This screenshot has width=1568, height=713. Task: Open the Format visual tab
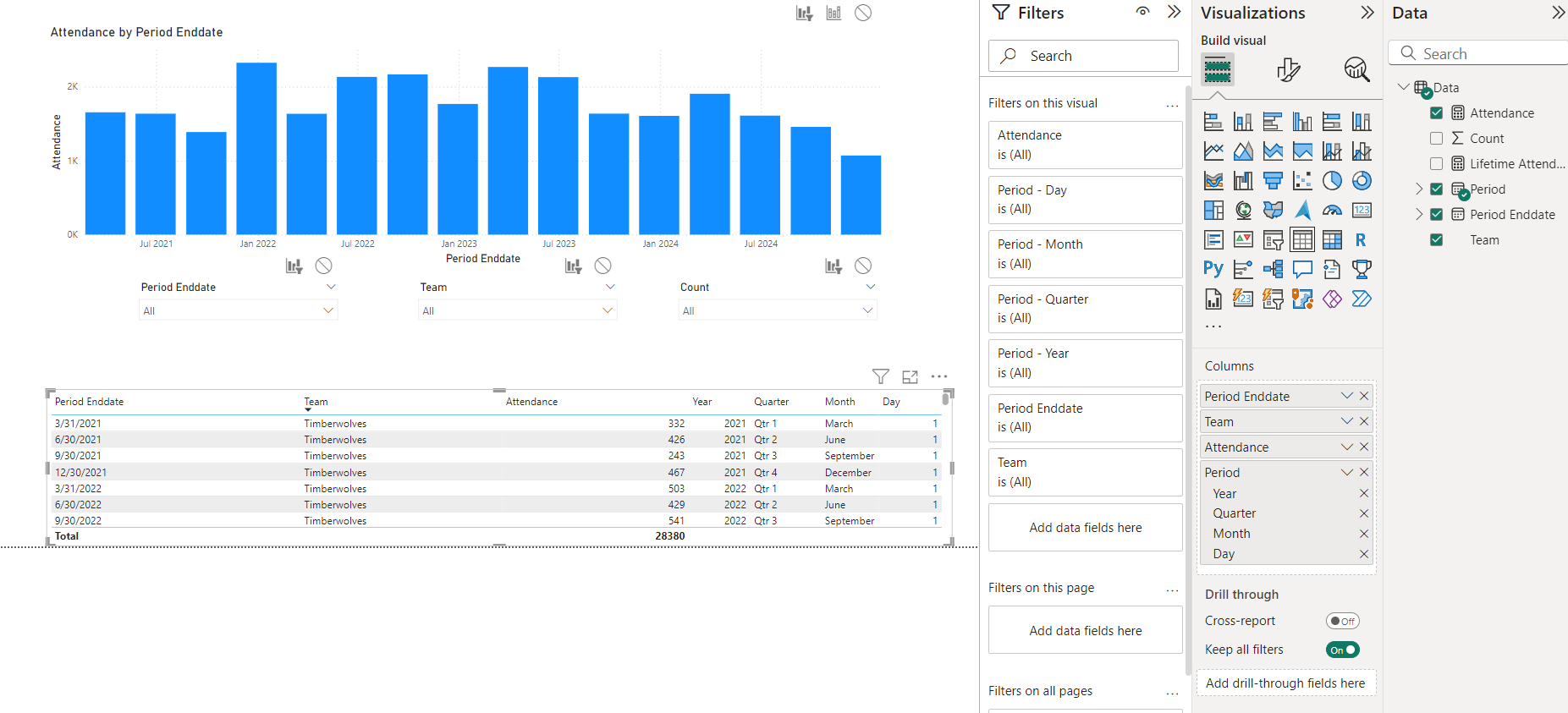[1288, 69]
